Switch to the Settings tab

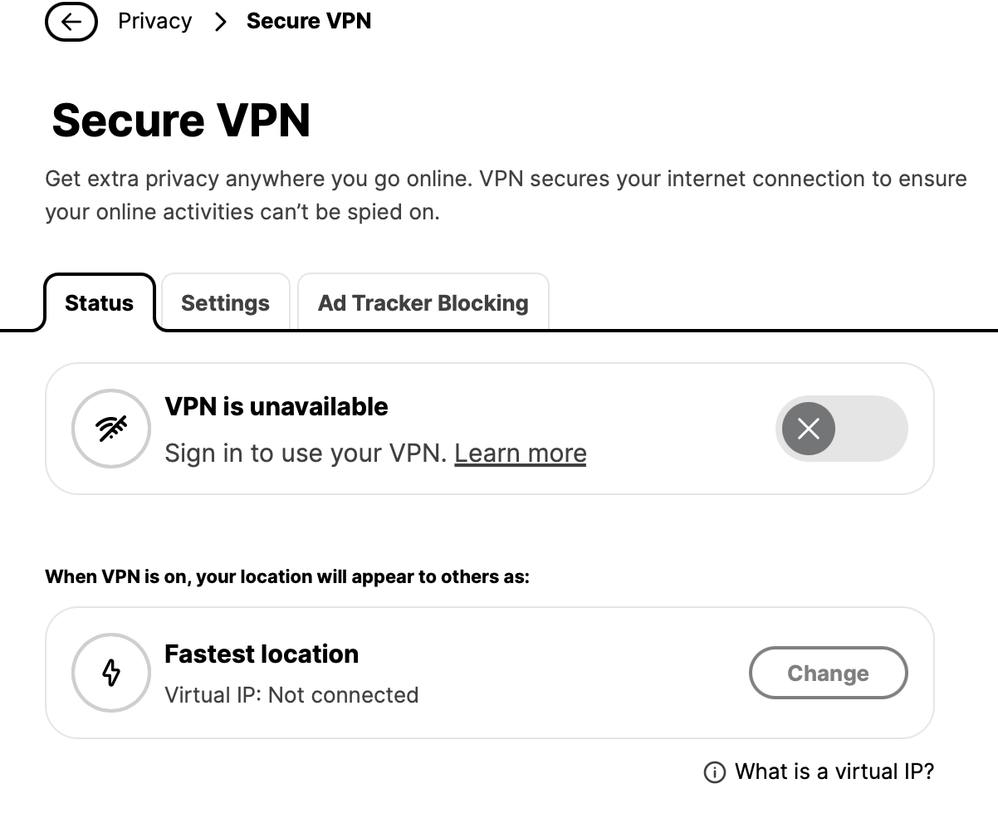(x=224, y=302)
